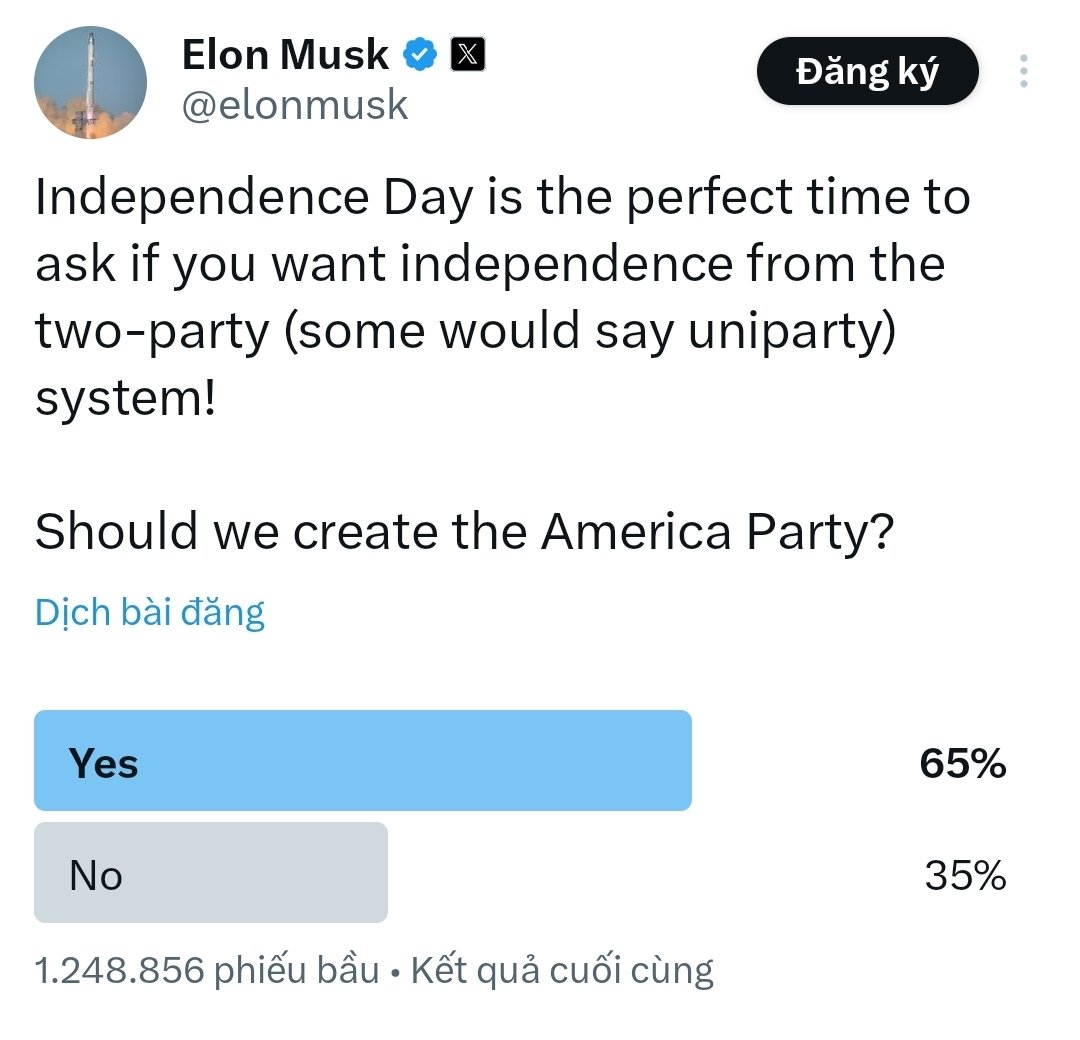Click the Kết quả cuối cùng label
Screen dimensions: 1080x1040
pyautogui.click(x=562, y=970)
